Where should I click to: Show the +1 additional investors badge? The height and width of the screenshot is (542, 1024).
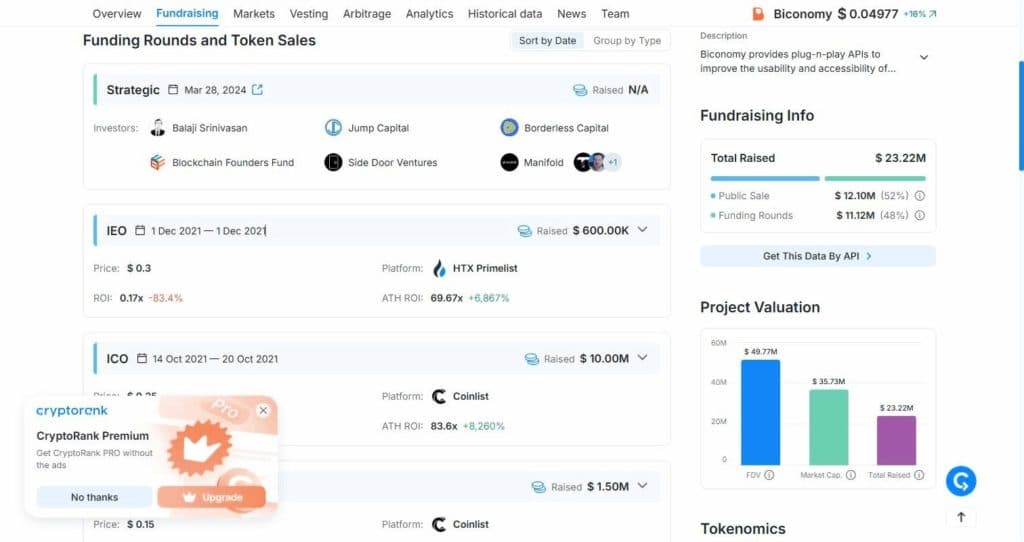coord(613,162)
